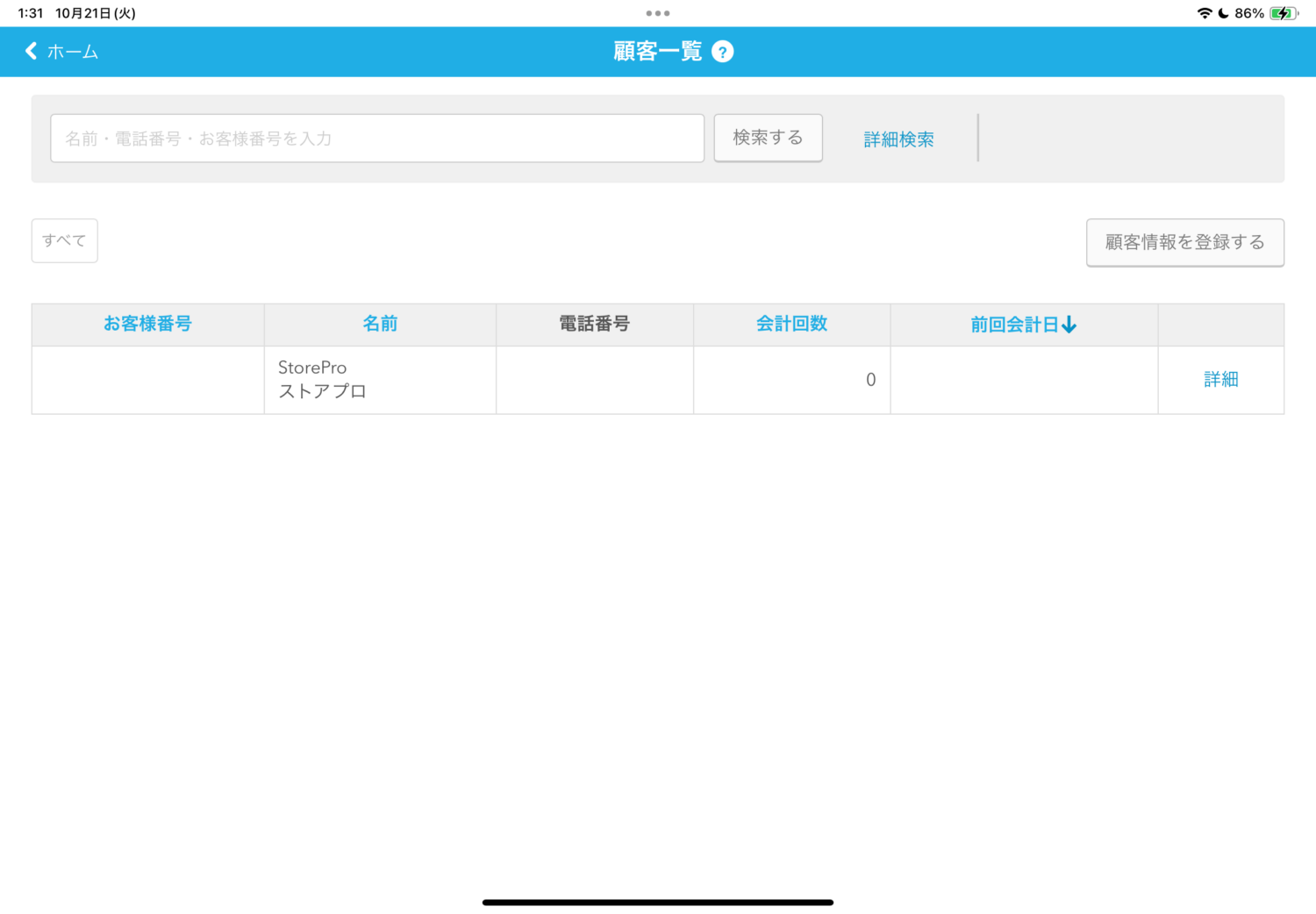Click 顧客情報を登録する to register a customer
The height and width of the screenshot is (914, 1316).
(x=1184, y=242)
